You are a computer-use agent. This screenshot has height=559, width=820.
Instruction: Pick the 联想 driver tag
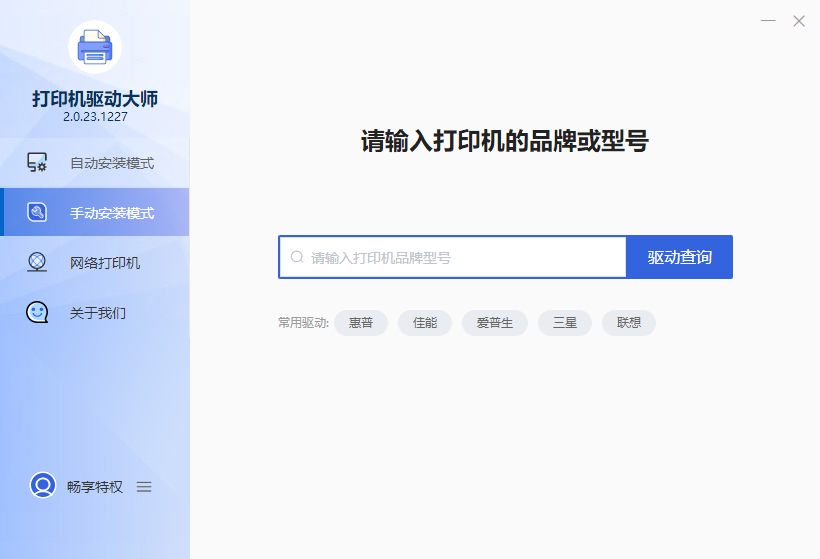tap(629, 323)
